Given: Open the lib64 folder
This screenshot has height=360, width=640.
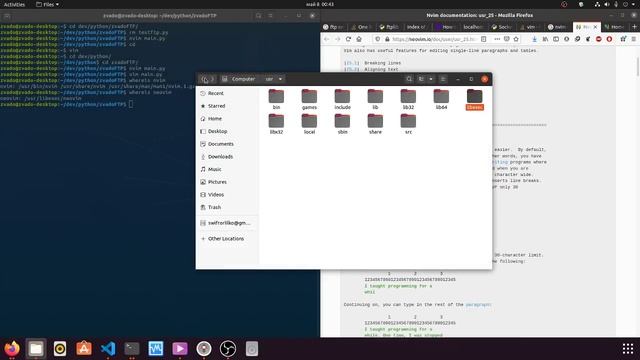Looking at the screenshot, I should point(441,99).
